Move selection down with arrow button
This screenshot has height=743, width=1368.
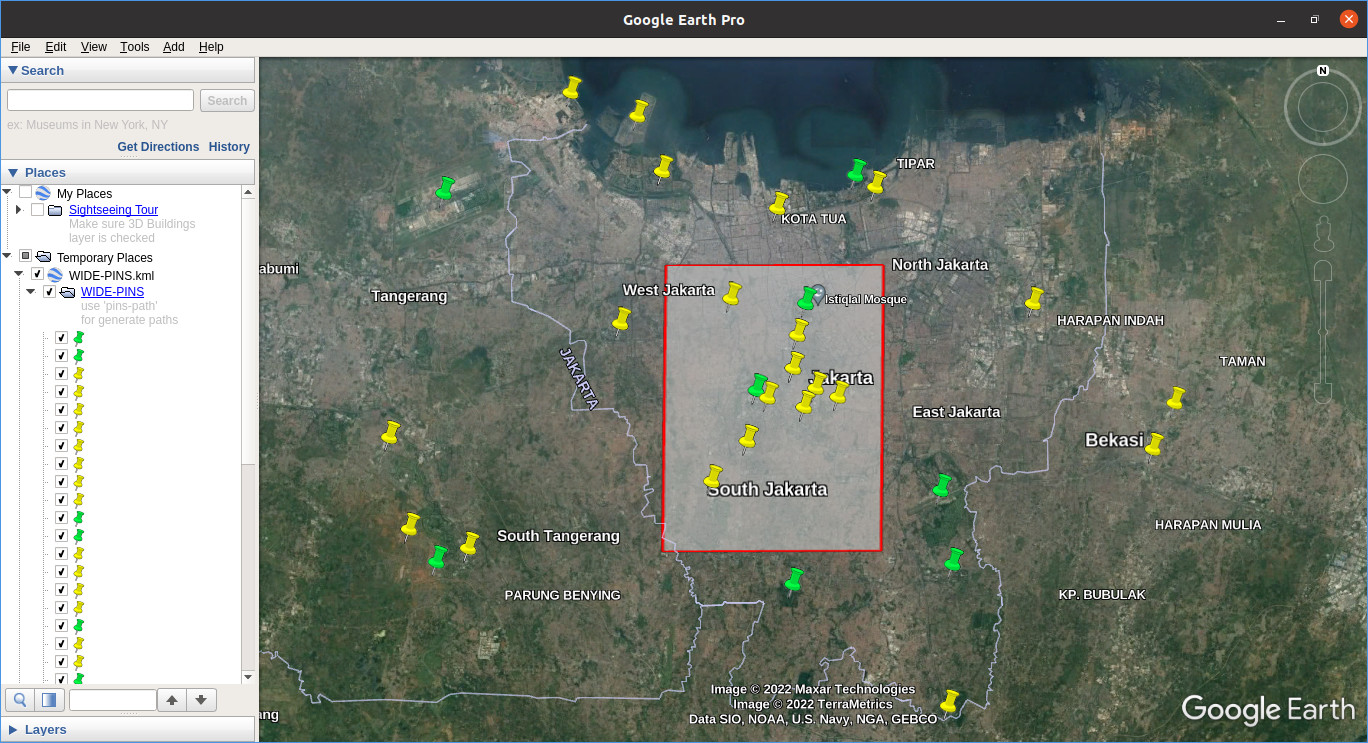[201, 700]
